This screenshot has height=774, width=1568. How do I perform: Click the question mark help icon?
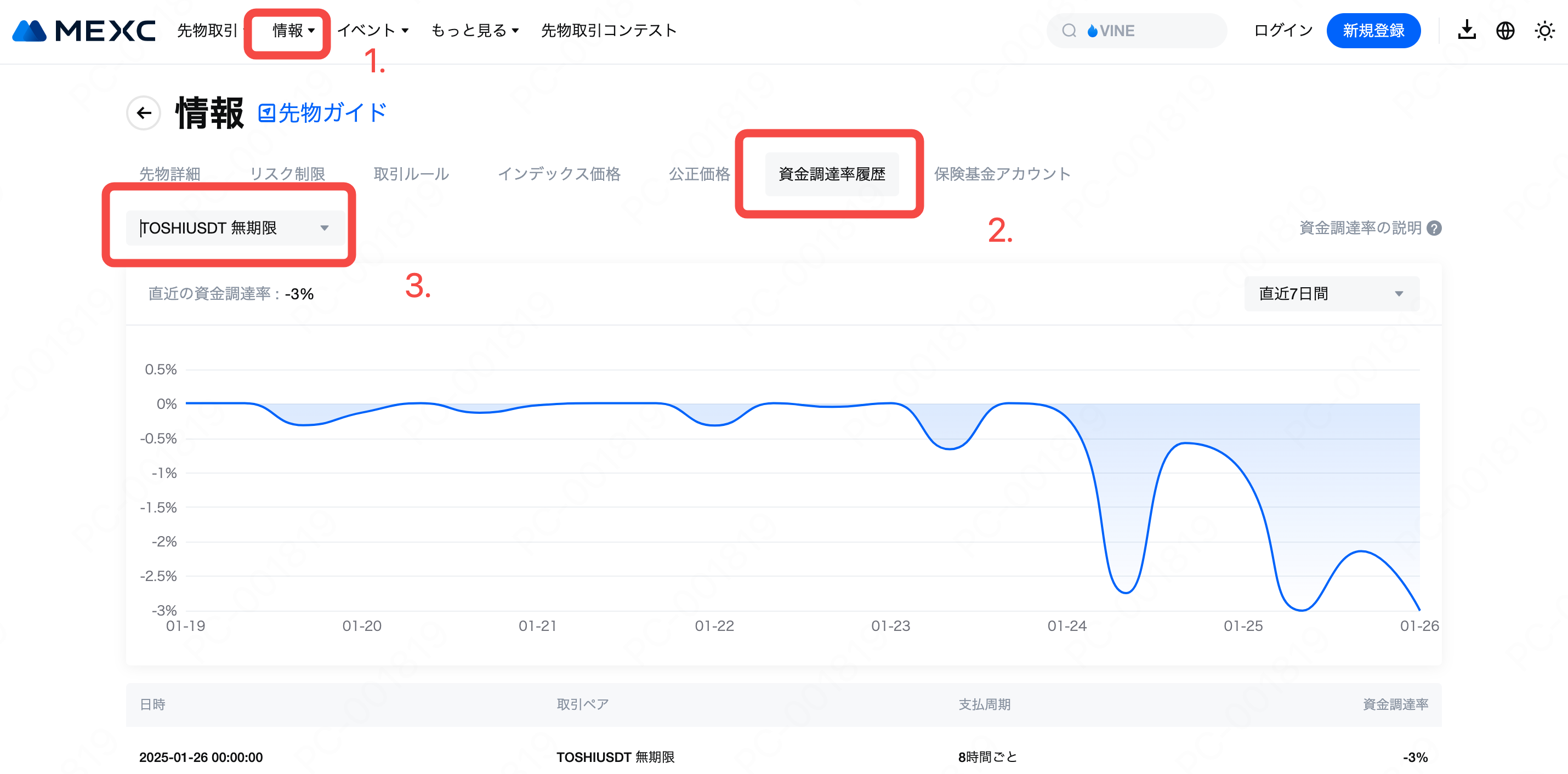pyautogui.click(x=1435, y=228)
